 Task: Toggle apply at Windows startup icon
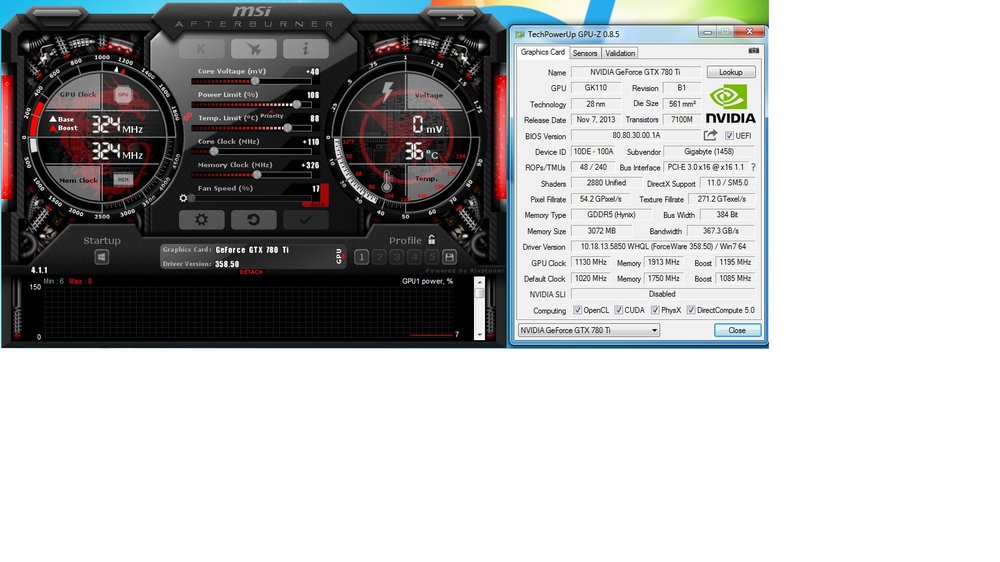pyautogui.click(x=101, y=256)
